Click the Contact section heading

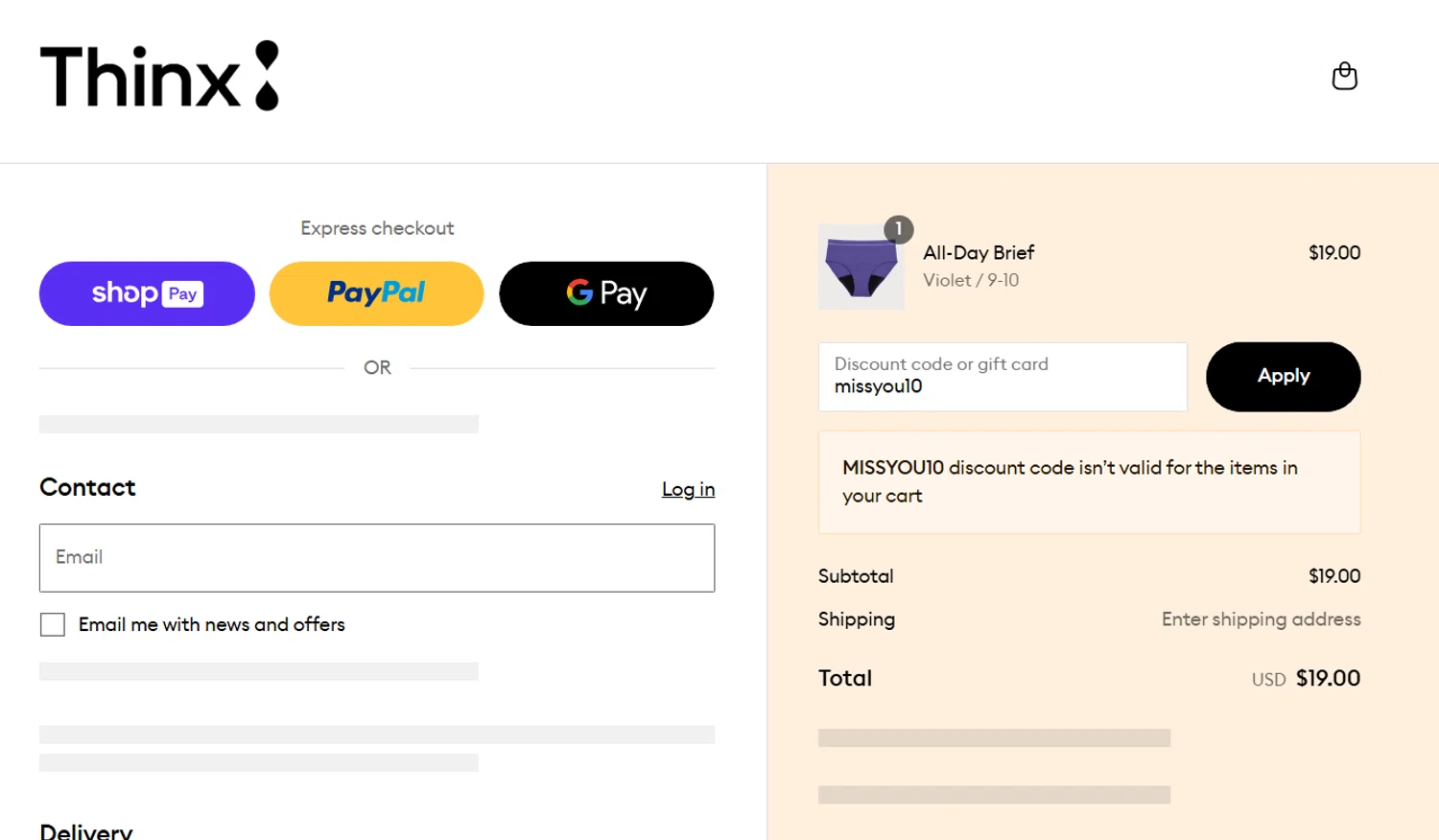(87, 487)
